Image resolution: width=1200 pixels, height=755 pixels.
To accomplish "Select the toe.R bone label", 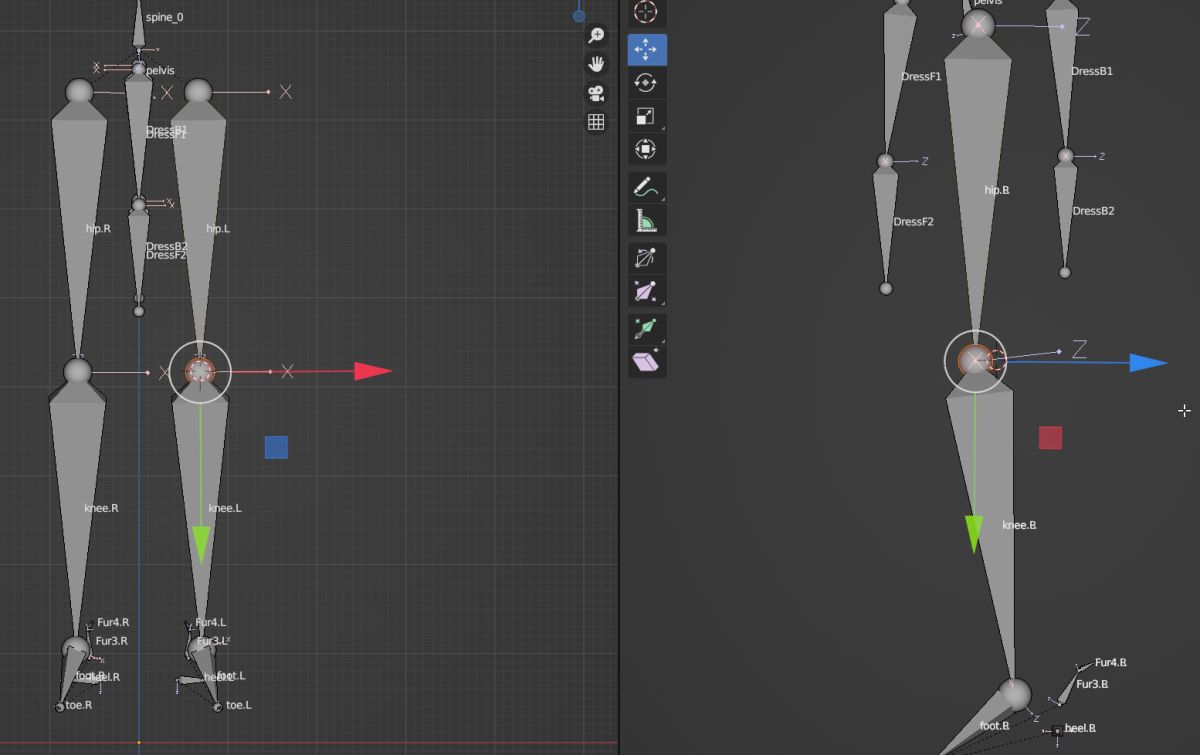I will [79, 705].
